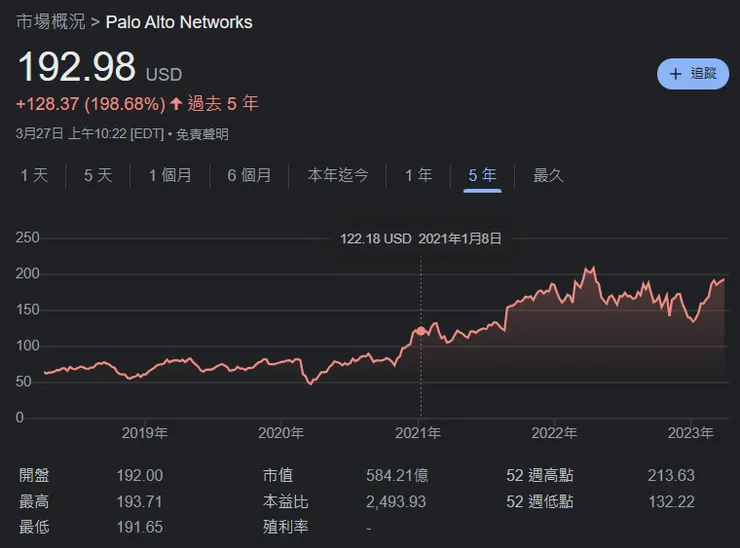
Task: Click the 市值 value 584.21億
Action: tap(397, 475)
